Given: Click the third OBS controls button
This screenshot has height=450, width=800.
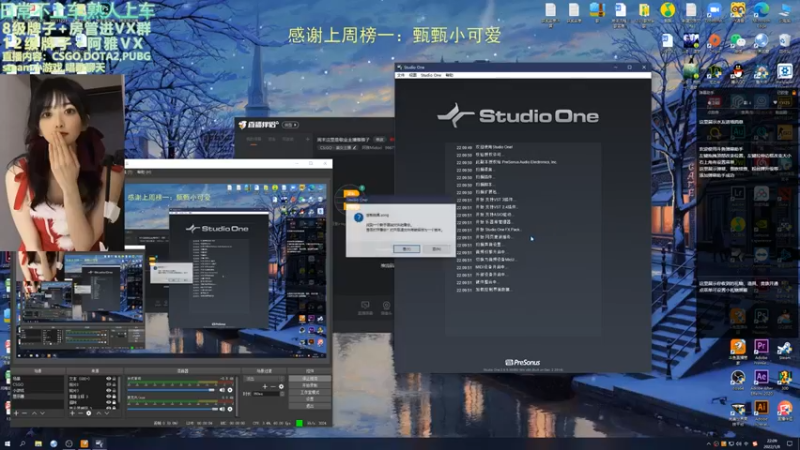Looking at the screenshot, I should tap(310, 392).
